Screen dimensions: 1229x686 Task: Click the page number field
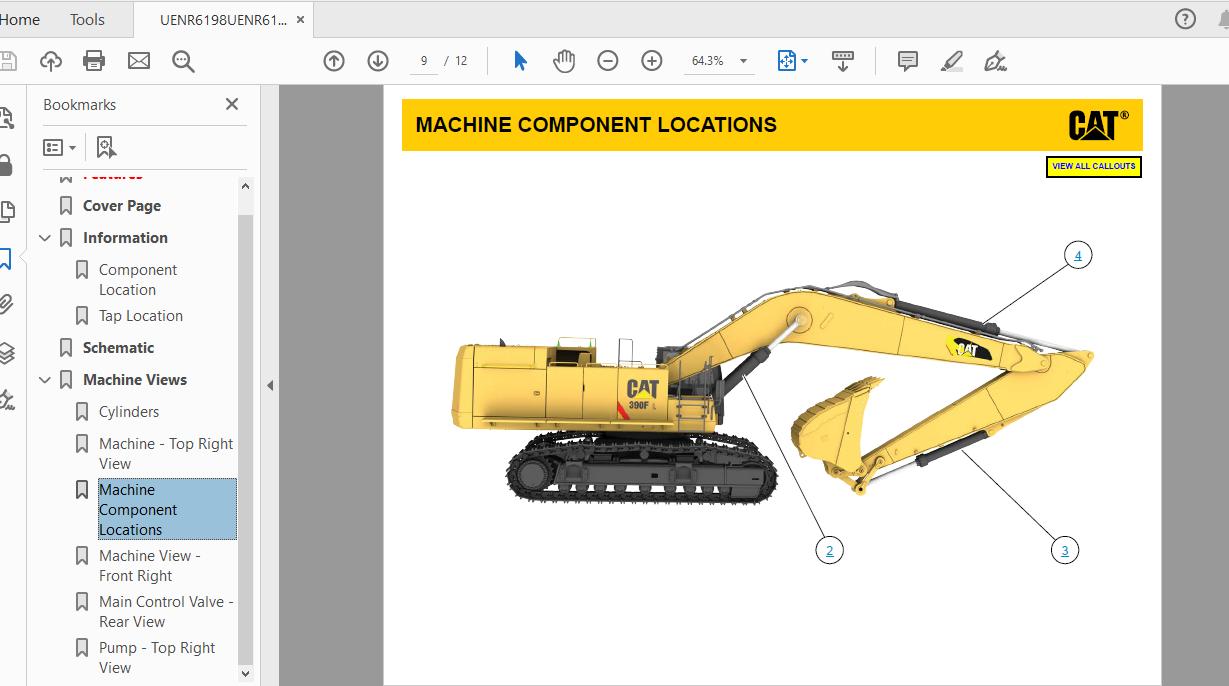[x=424, y=61]
